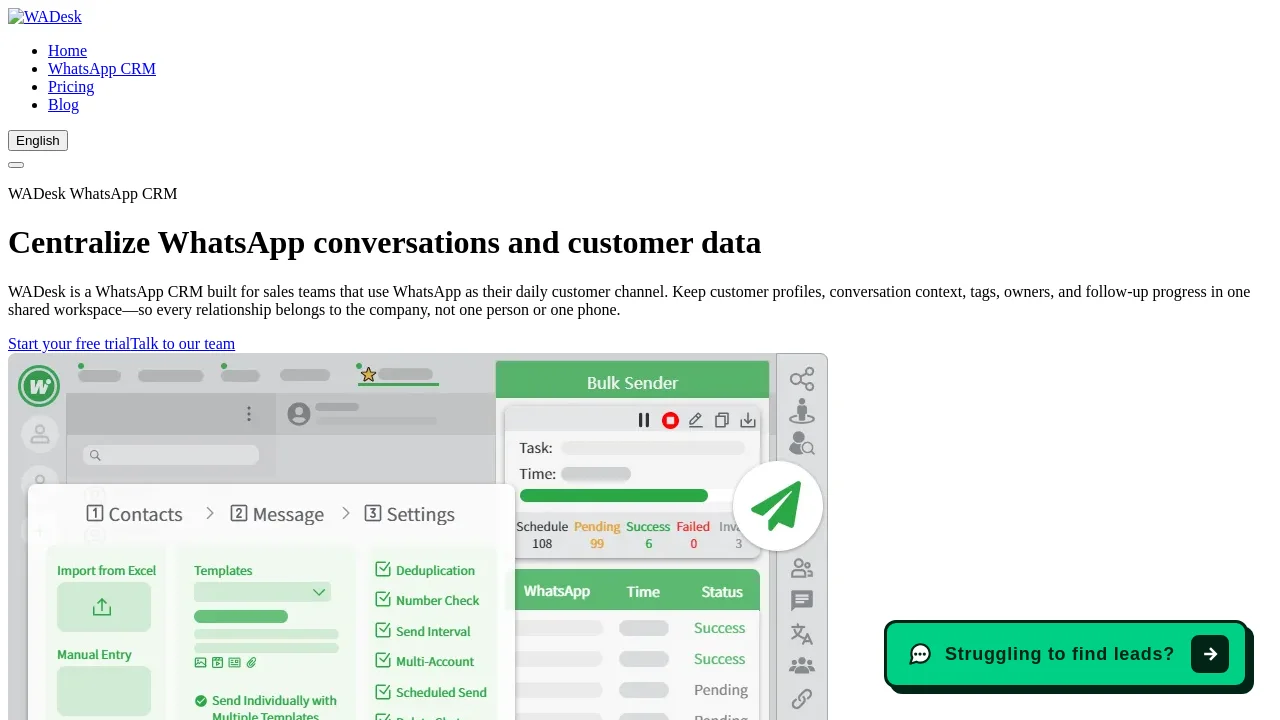Click the Import from Excel upload box
This screenshot has width=1280, height=720.
click(x=104, y=607)
